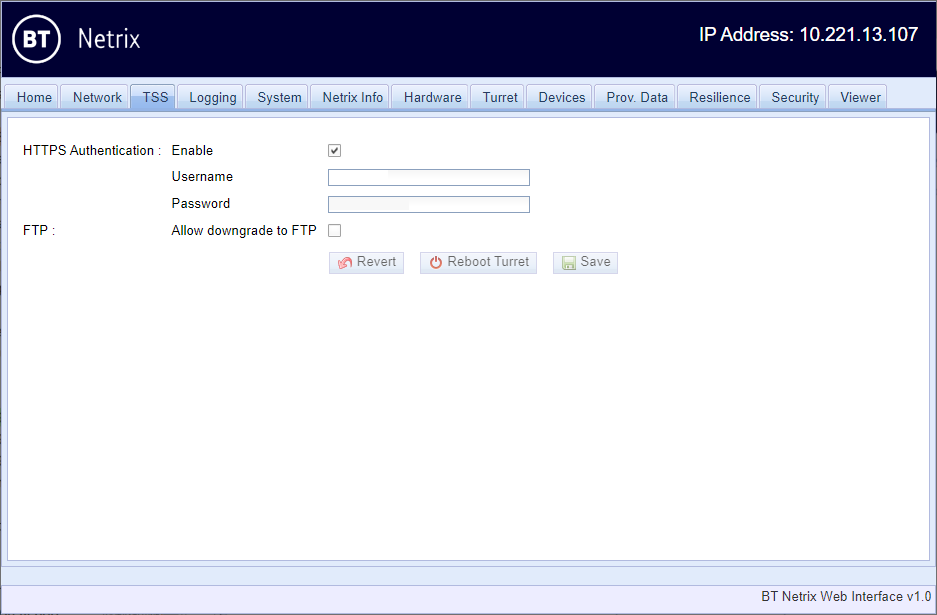
Task: Focus the Password input field
Action: coord(428,204)
